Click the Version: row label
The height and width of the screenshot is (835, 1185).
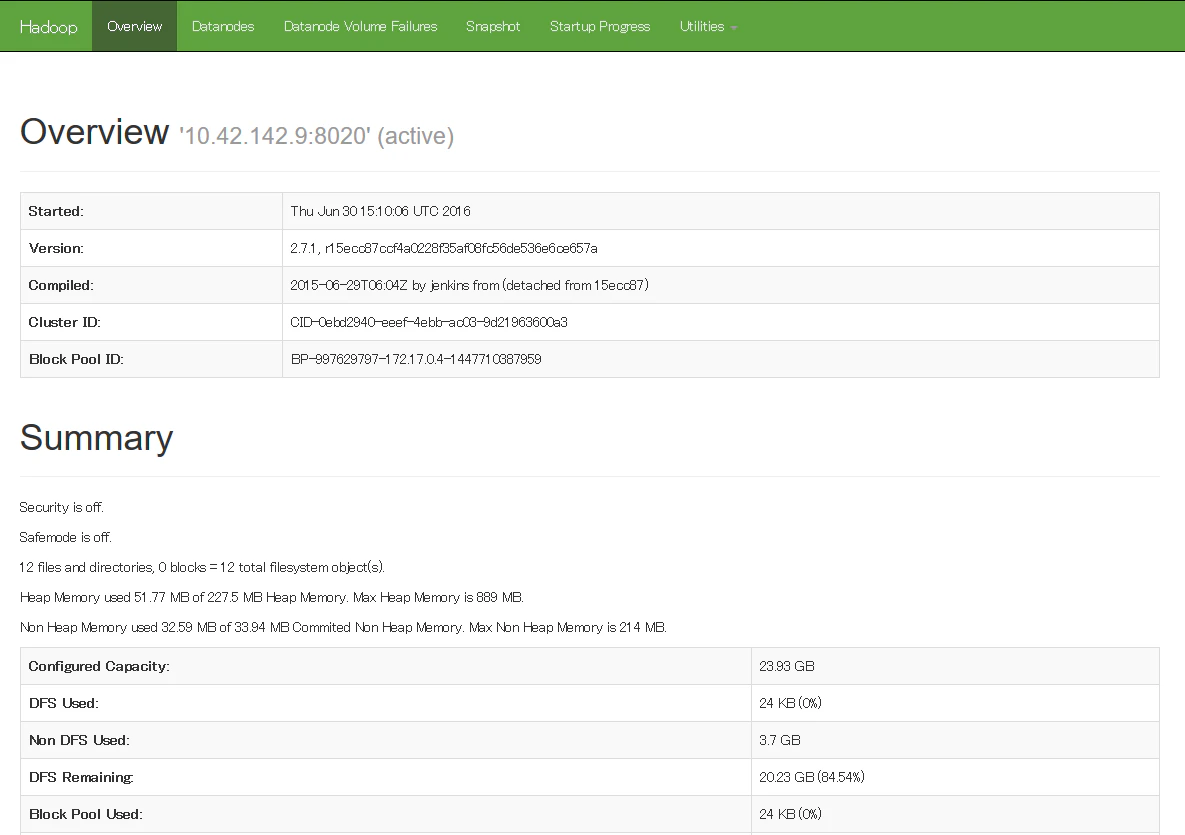pyautogui.click(x=56, y=249)
